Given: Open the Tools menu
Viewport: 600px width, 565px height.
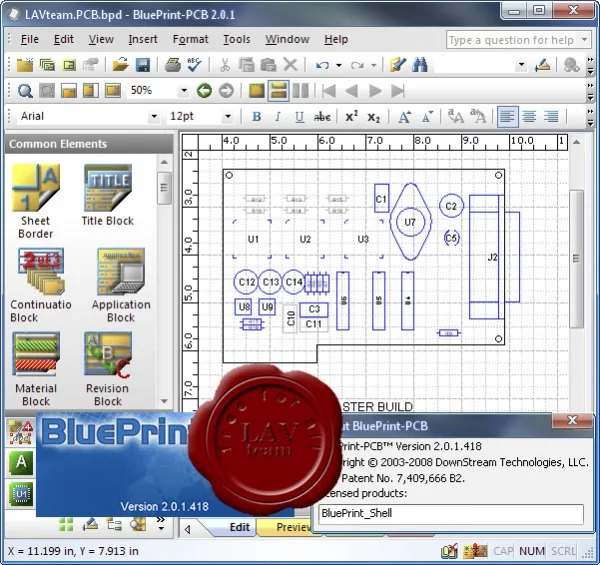Looking at the screenshot, I should 236,39.
